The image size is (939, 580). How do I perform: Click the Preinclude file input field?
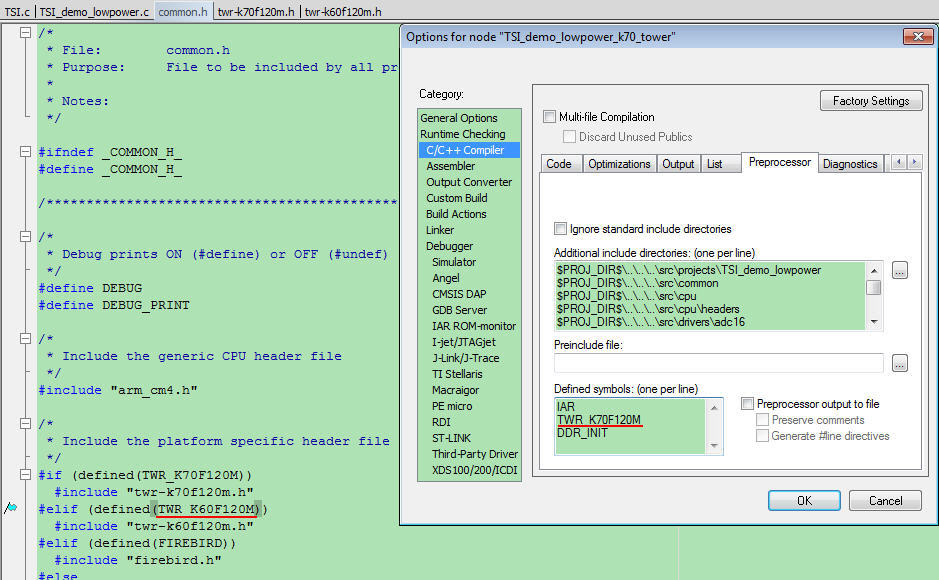[x=718, y=363]
